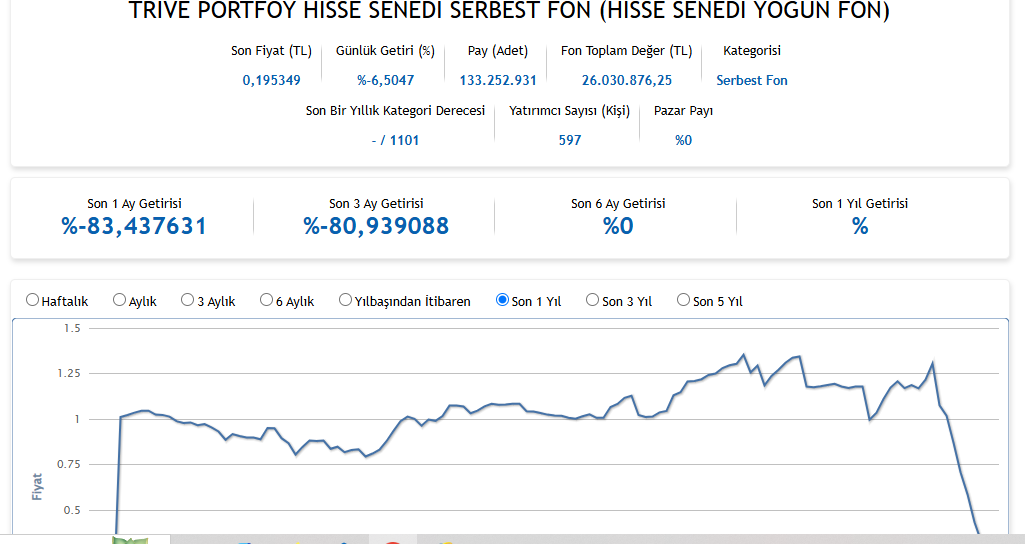Click the 1.25 y-axis tick label
Image resolution: width=1025 pixels, height=544 pixels.
tap(69, 373)
